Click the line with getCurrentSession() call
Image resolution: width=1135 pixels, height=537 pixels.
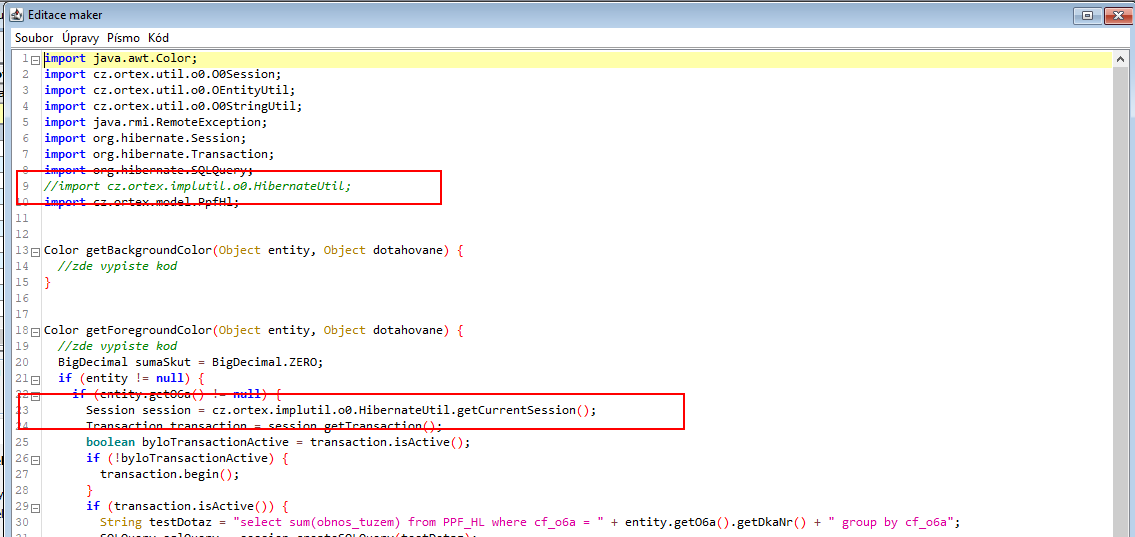click(x=340, y=410)
